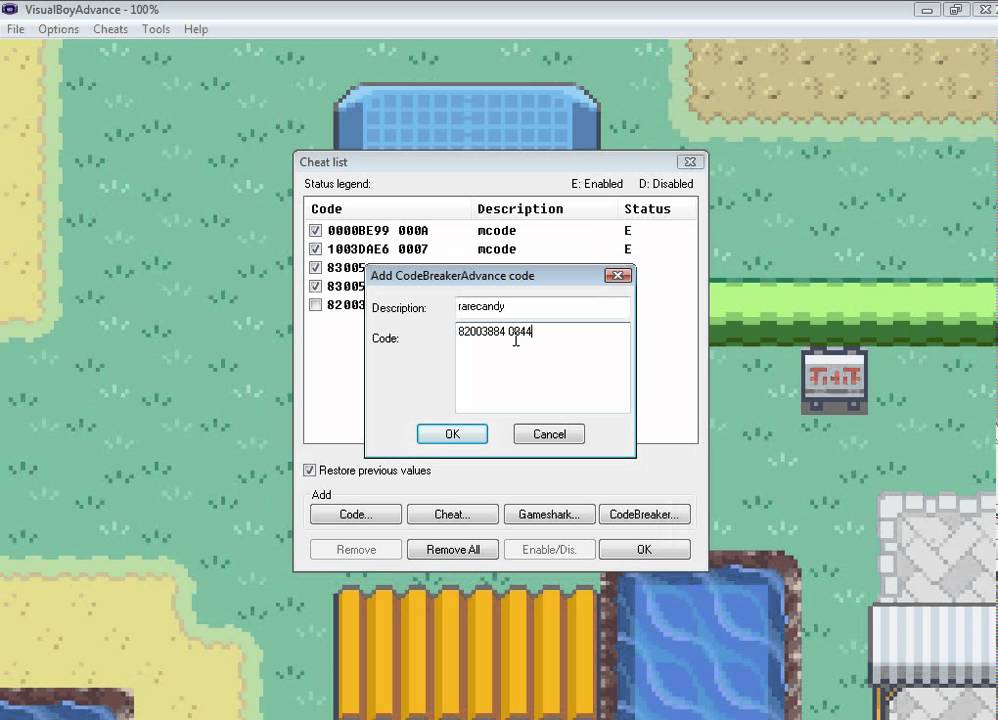Viewport: 998px width, 720px height.
Task: Click the Status column header
Action: click(x=657, y=209)
